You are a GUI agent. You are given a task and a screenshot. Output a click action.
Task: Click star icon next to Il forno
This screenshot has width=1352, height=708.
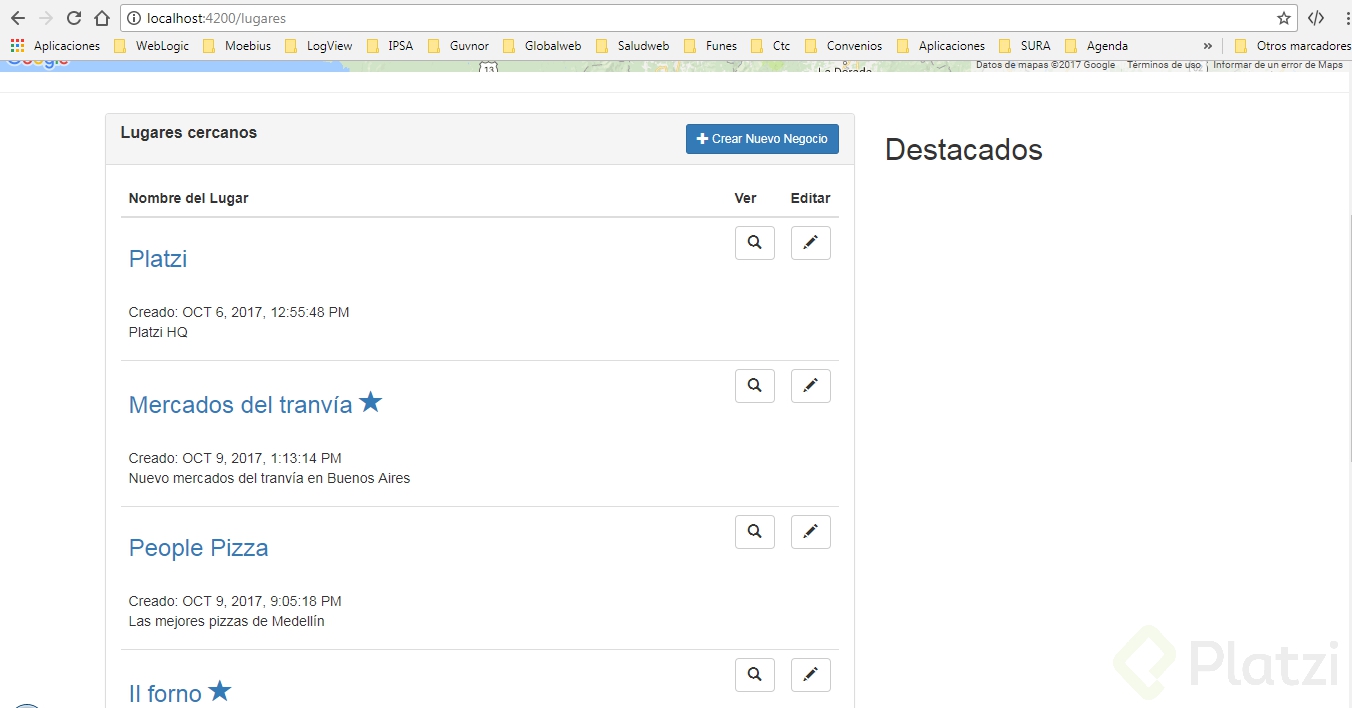click(220, 691)
